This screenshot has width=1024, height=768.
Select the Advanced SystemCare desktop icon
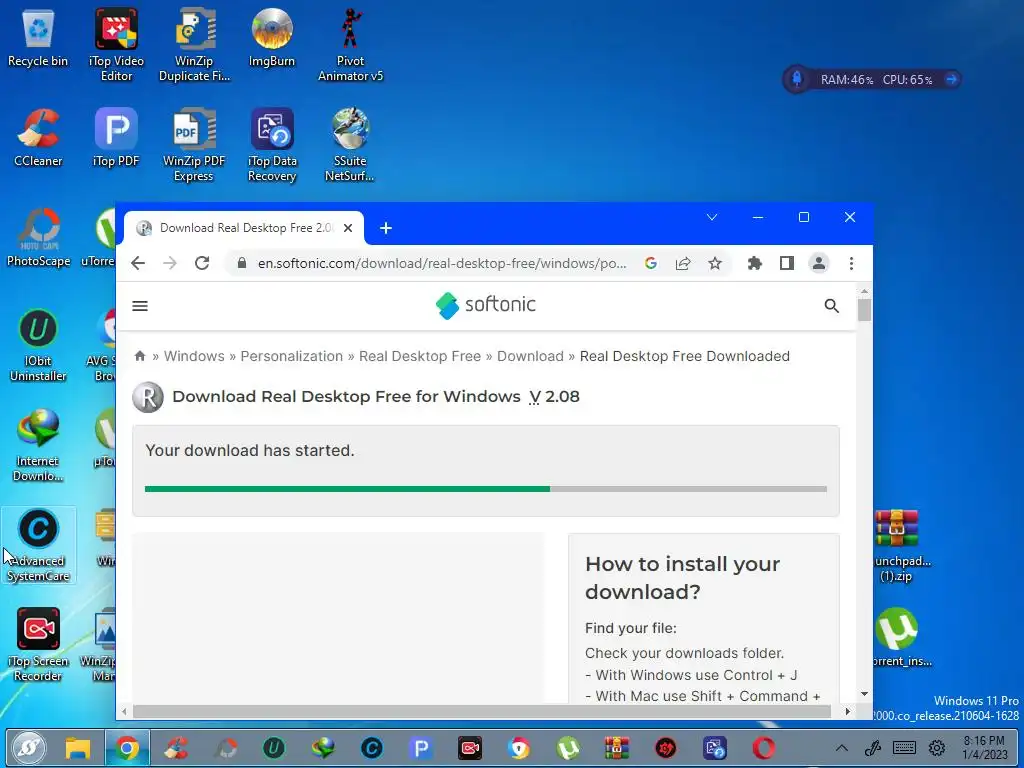[x=38, y=545]
